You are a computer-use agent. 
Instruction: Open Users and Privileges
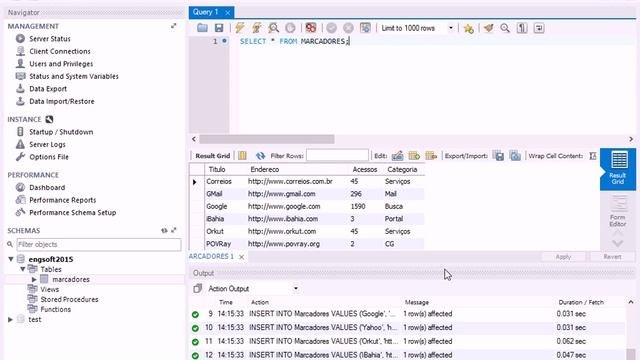[61, 64]
